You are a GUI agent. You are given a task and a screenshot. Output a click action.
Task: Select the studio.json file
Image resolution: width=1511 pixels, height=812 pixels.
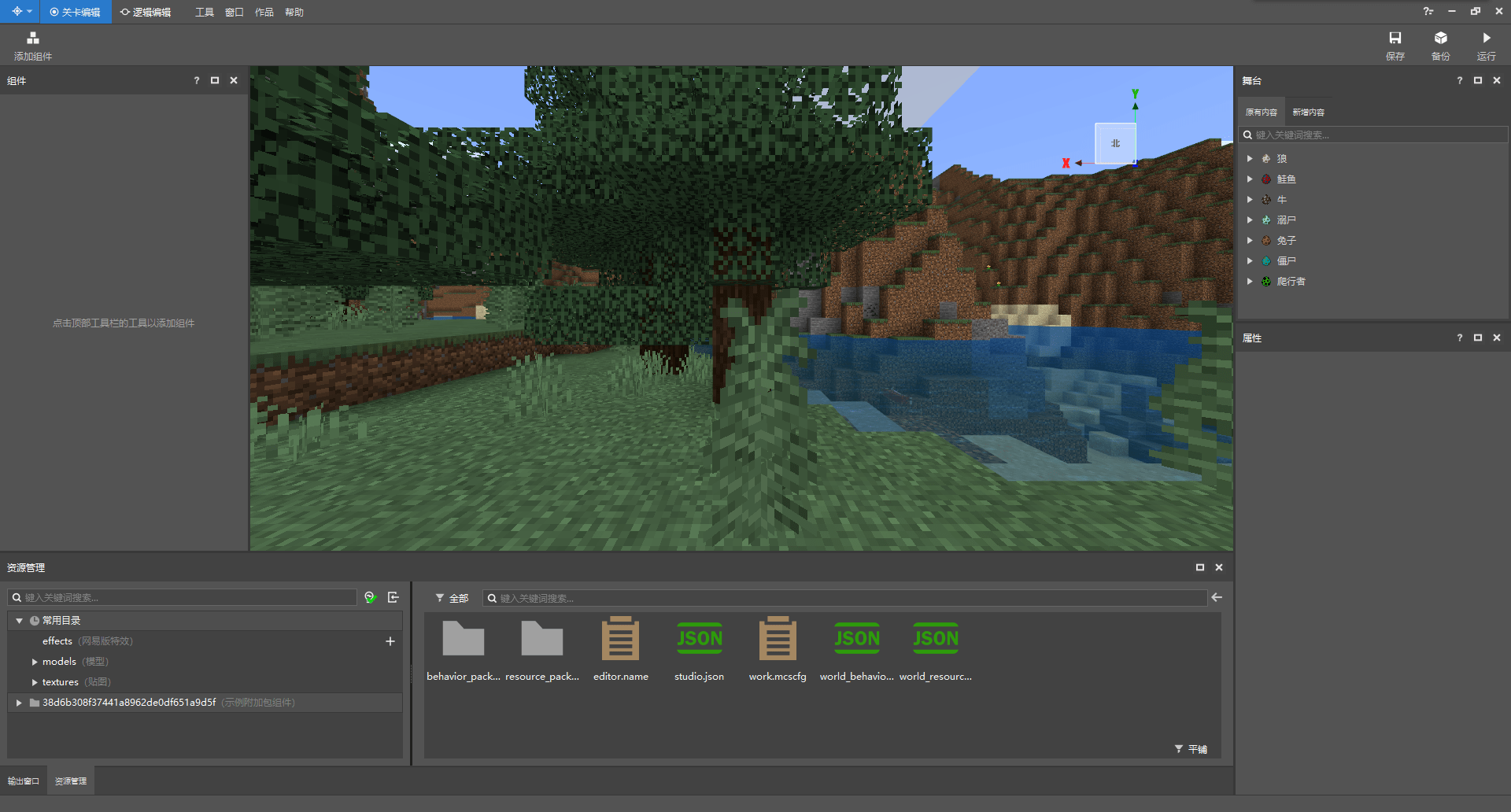[x=700, y=649]
